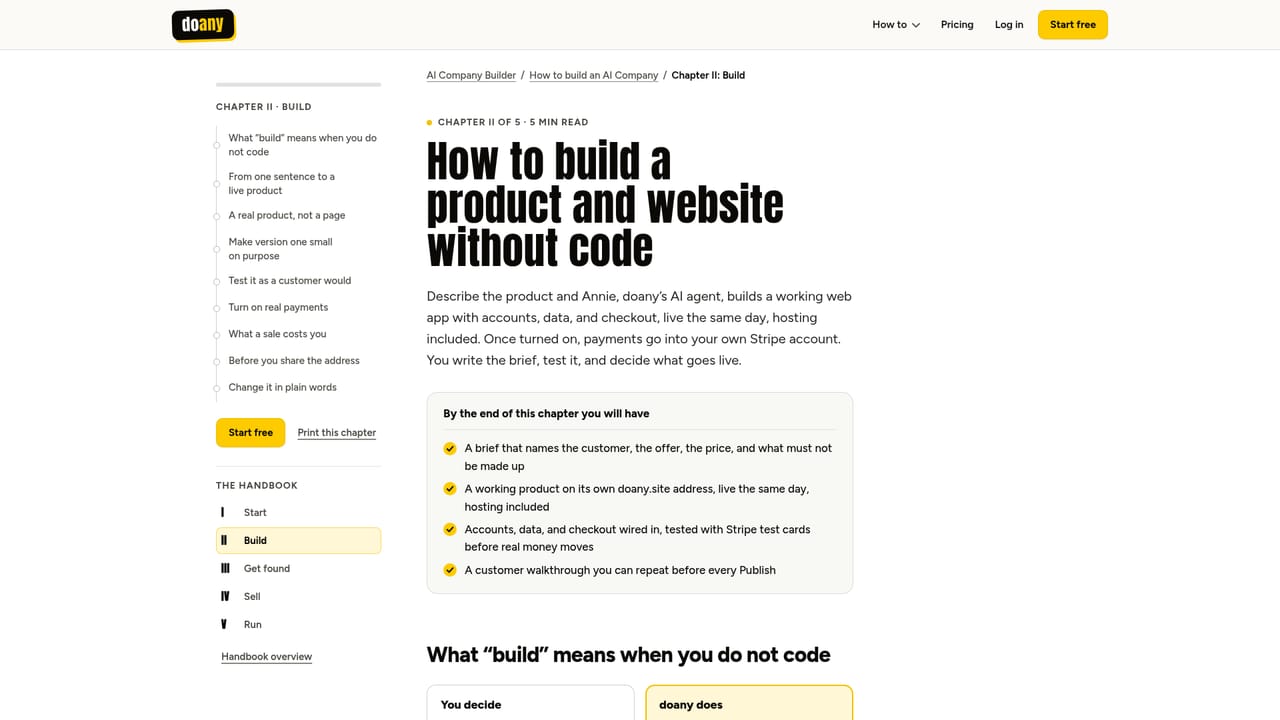Click 'By the end of this chapter' heading
The height and width of the screenshot is (720, 1280).
(x=546, y=413)
